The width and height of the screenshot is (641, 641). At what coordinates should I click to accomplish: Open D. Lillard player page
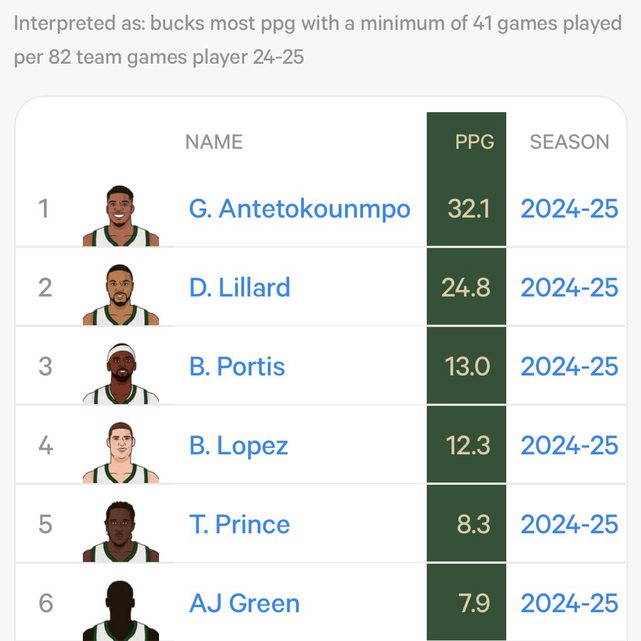239,288
